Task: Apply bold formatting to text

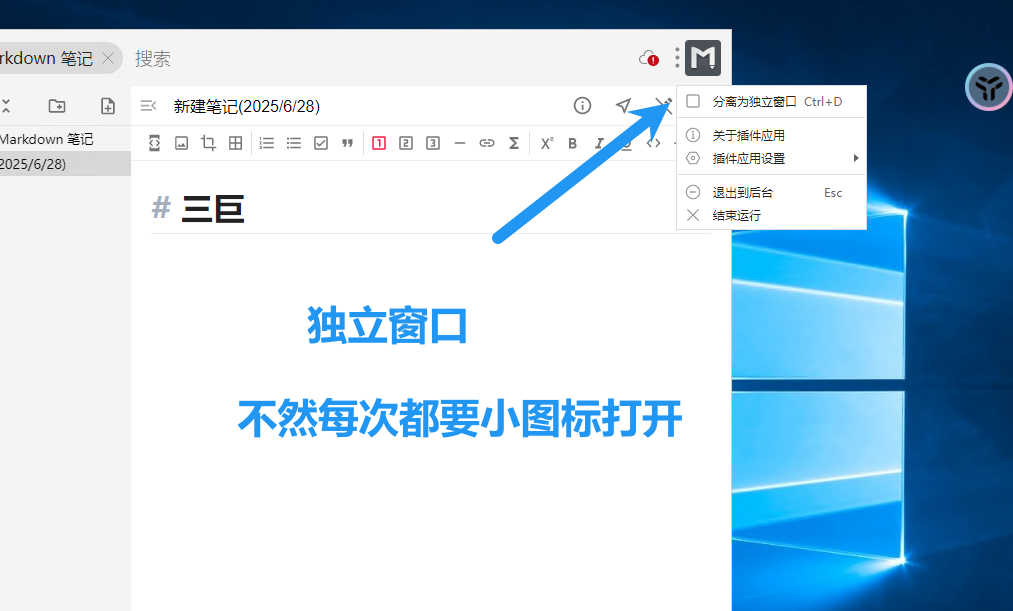Action: (x=573, y=143)
